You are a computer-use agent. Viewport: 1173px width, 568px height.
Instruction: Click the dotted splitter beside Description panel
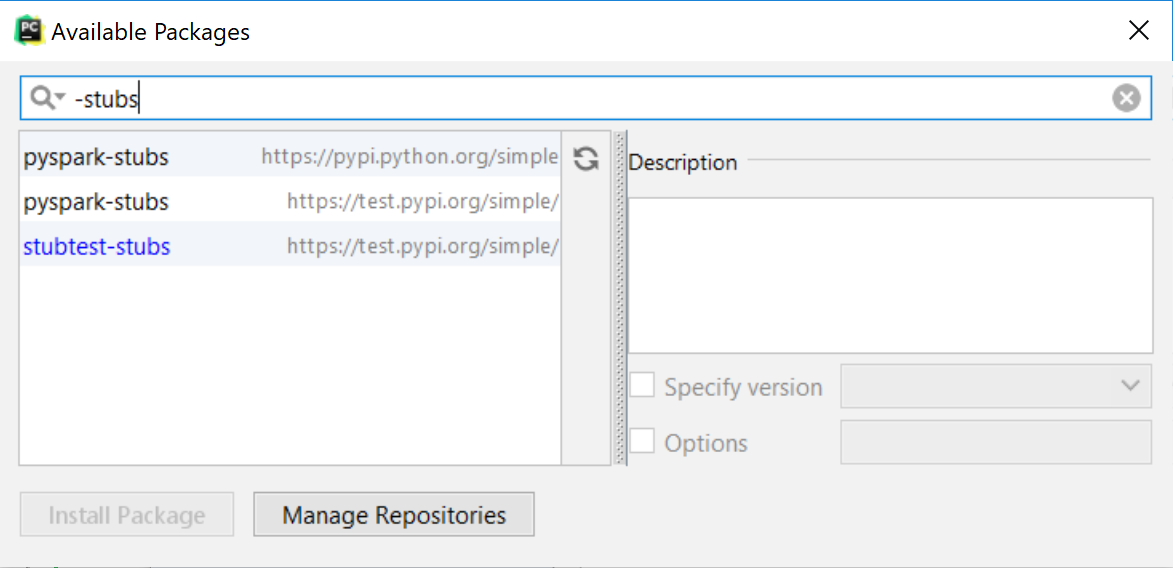(x=620, y=298)
